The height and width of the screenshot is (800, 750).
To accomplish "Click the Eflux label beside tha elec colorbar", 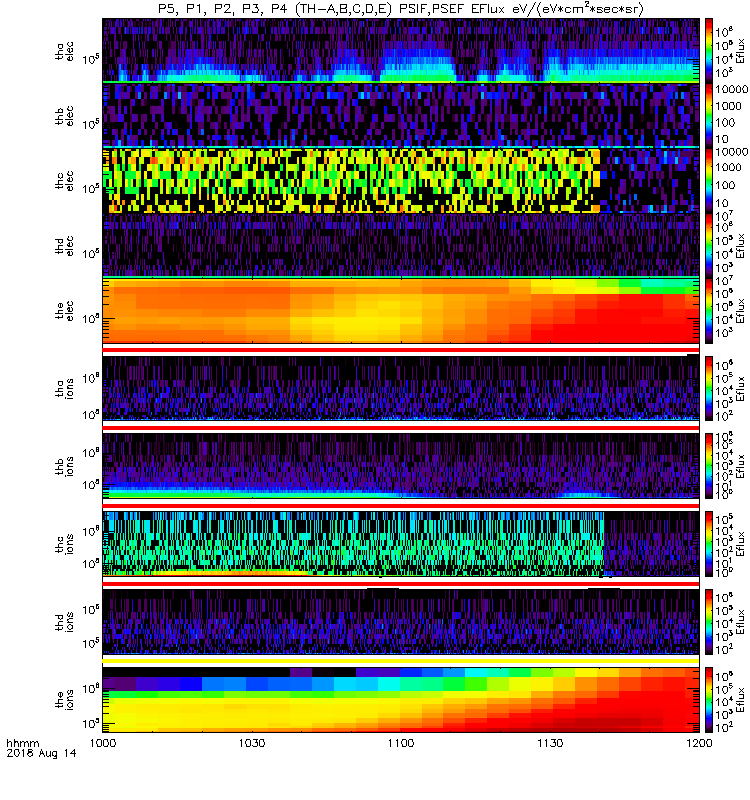I will coord(741,50).
